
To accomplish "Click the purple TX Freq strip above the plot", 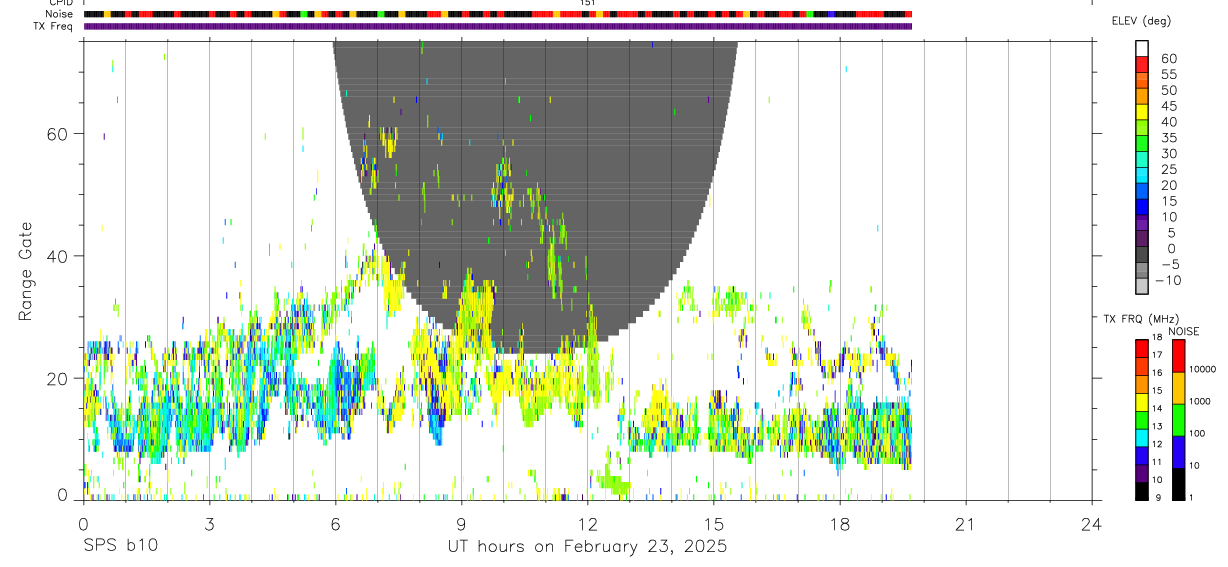I will 498,26.
